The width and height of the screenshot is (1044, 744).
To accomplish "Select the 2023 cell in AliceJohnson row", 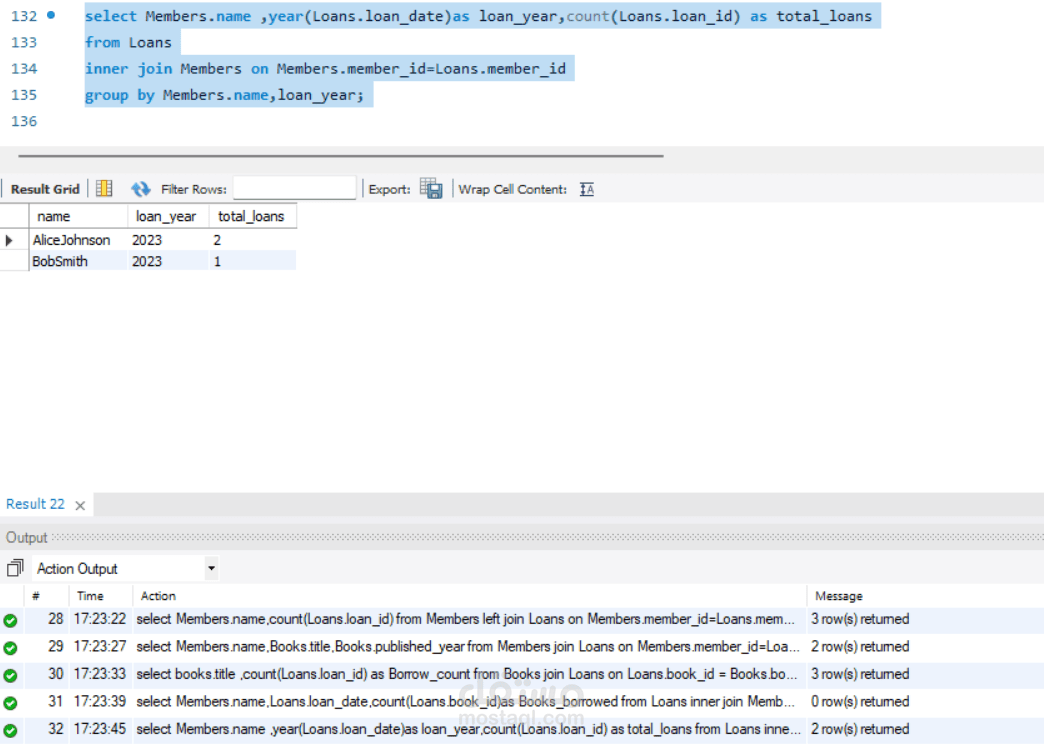I will click(168, 240).
